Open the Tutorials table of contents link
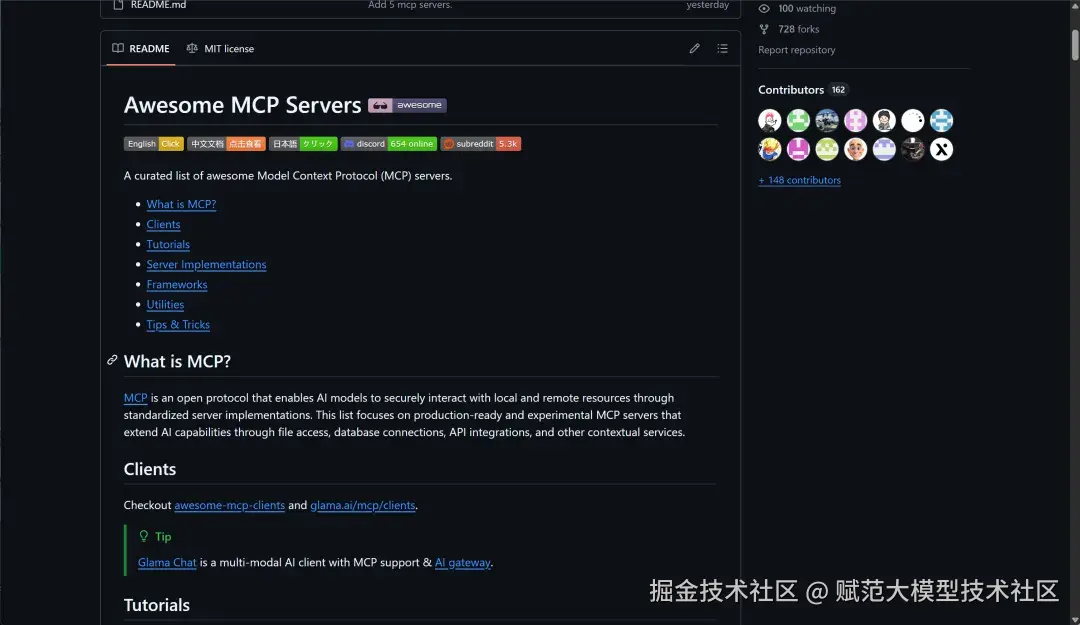The height and width of the screenshot is (625, 1080). (x=168, y=244)
